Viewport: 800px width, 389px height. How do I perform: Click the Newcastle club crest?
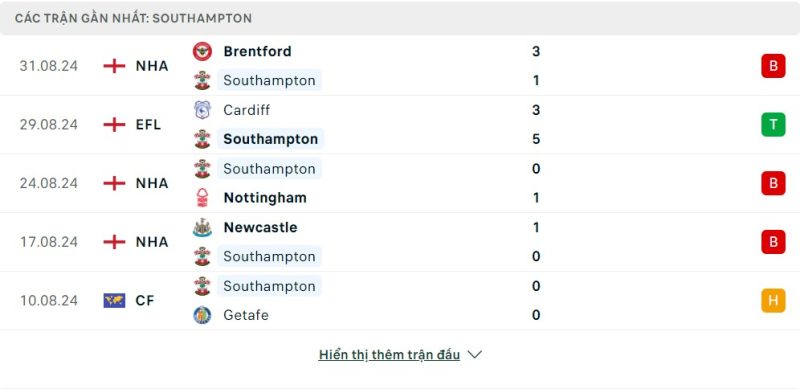tap(202, 228)
